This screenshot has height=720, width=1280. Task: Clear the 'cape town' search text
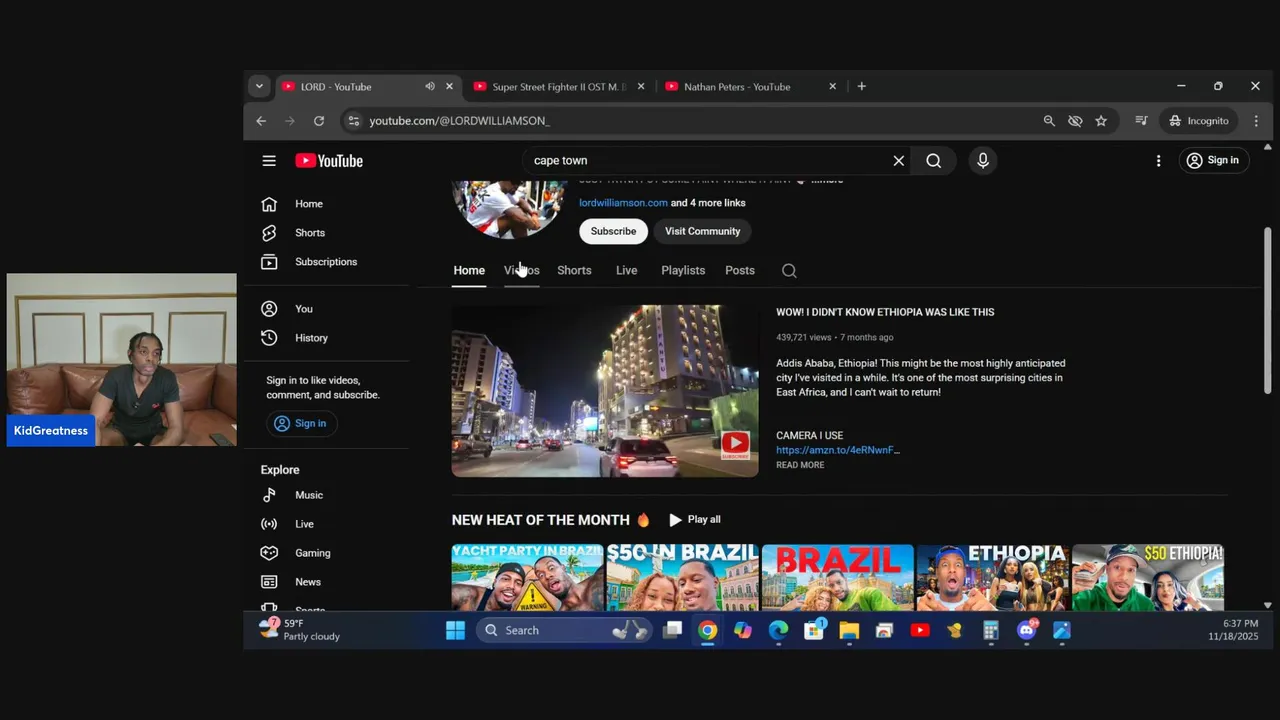pyautogui.click(x=898, y=161)
